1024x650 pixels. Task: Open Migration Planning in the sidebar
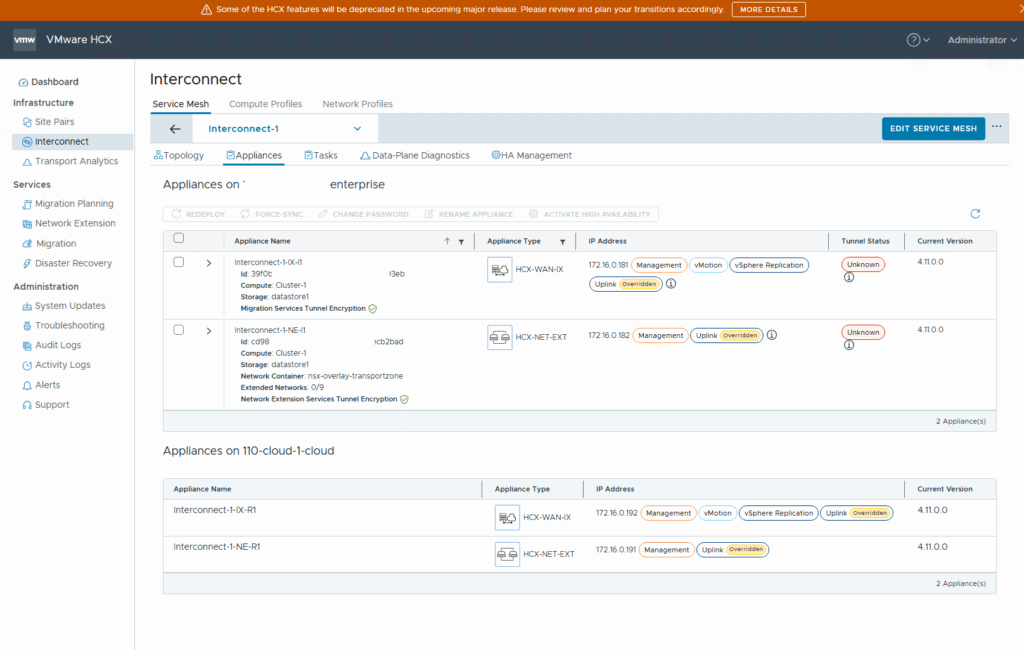click(x=74, y=204)
